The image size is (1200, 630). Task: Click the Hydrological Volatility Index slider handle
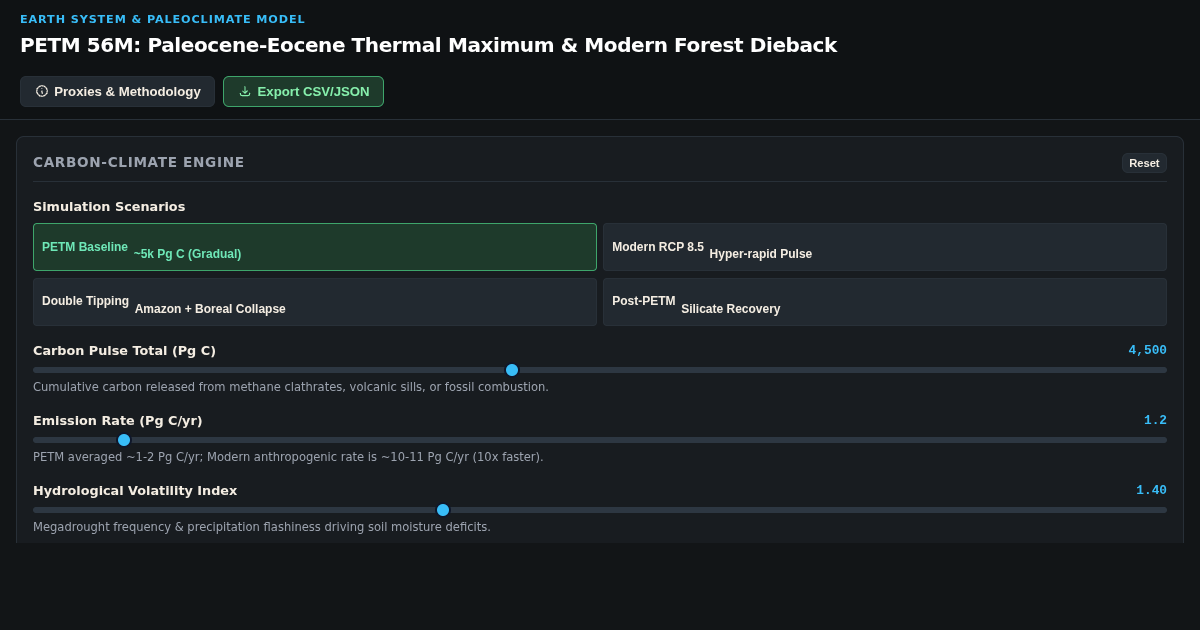pos(443,510)
